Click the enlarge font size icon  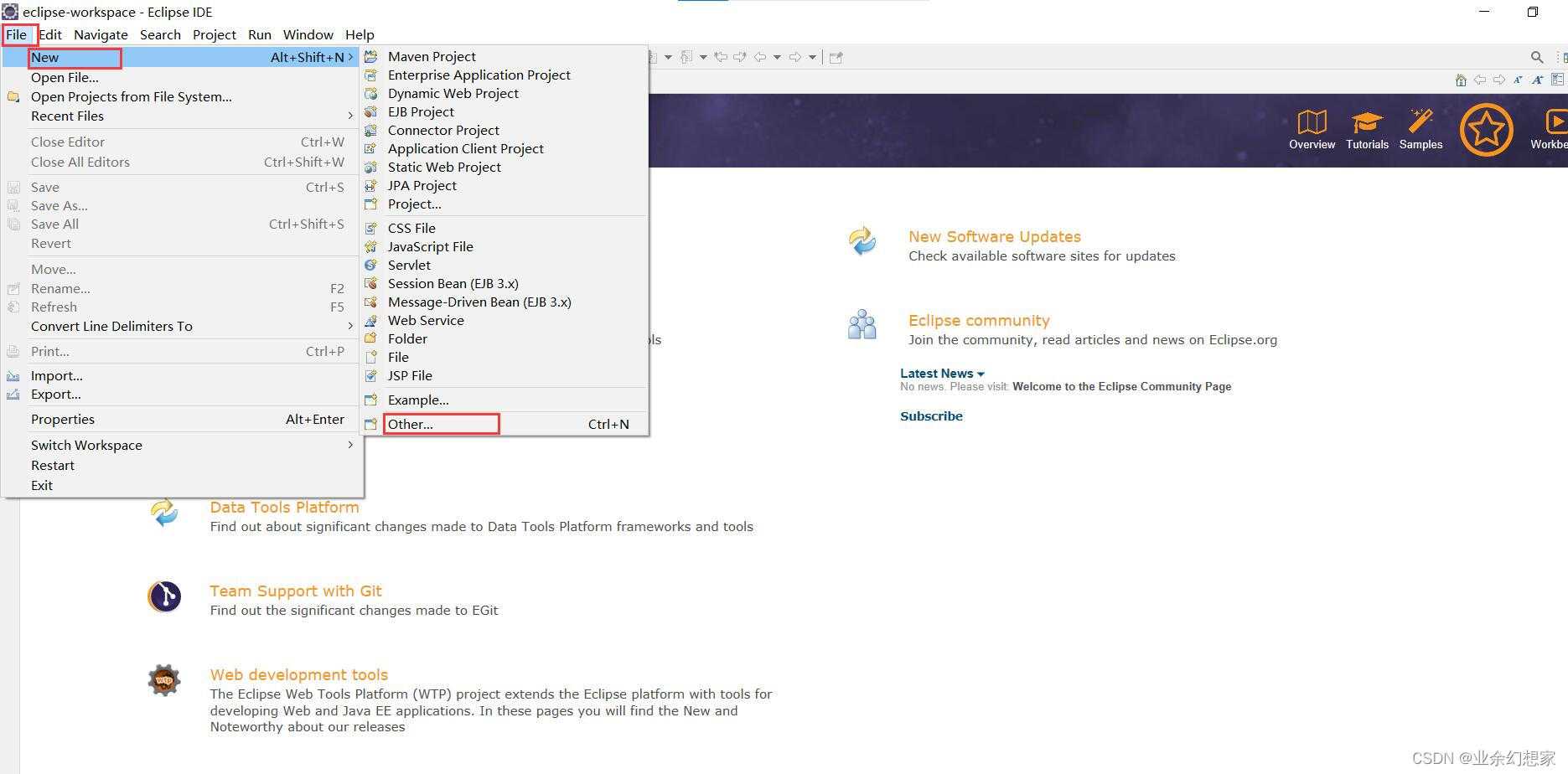pyautogui.click(x=1537, y=80)
